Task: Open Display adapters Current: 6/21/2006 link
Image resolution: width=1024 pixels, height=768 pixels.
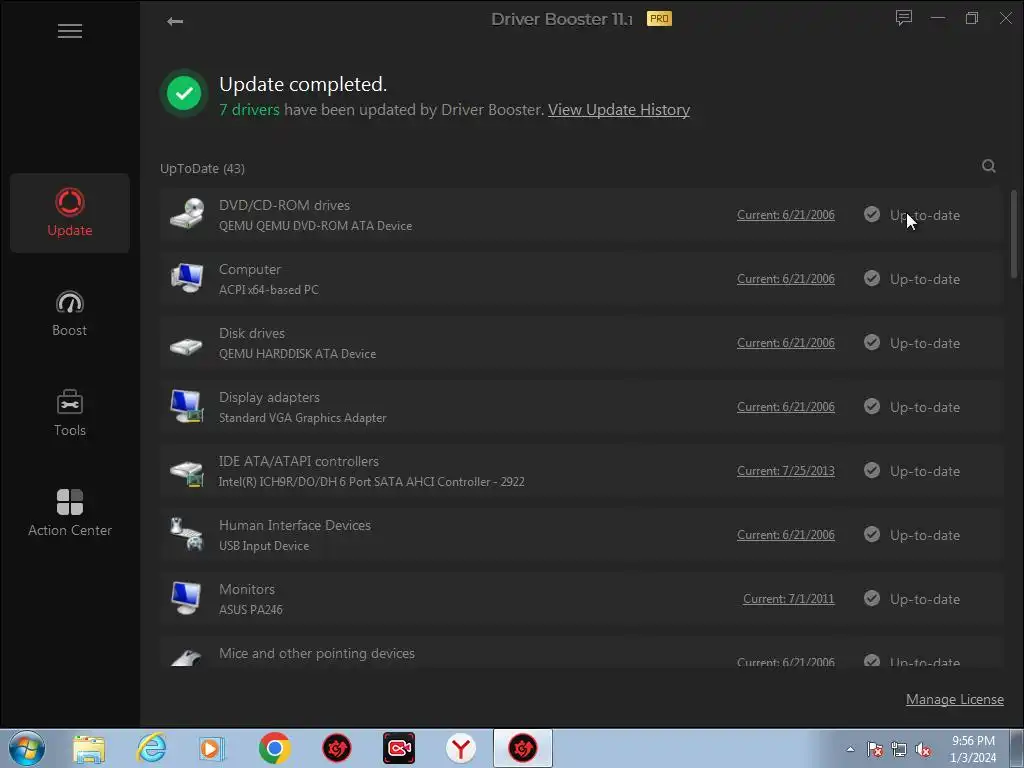Action: pyautogui.click(x=786, y=407)
